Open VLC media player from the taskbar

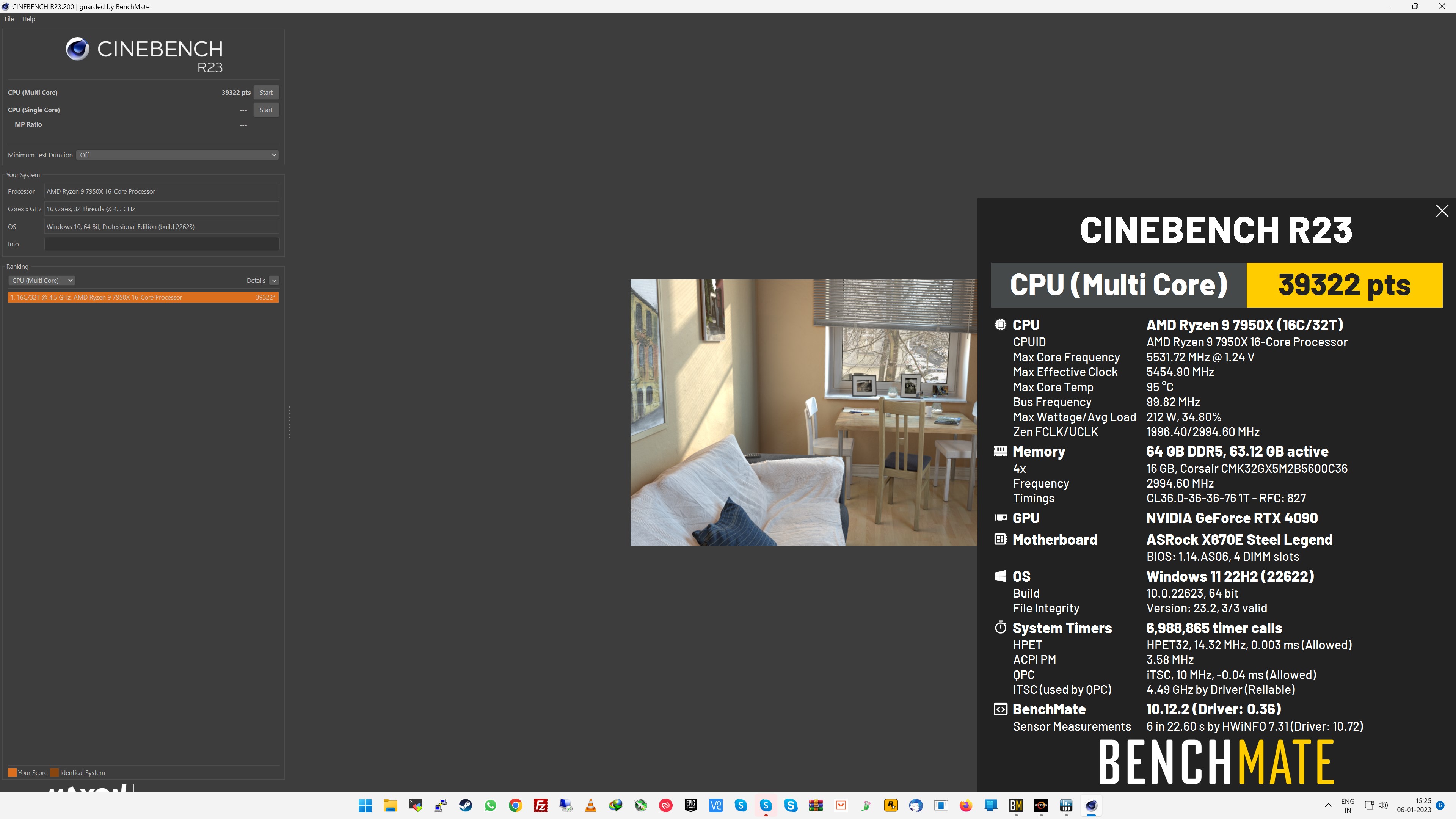coord(591,805)
